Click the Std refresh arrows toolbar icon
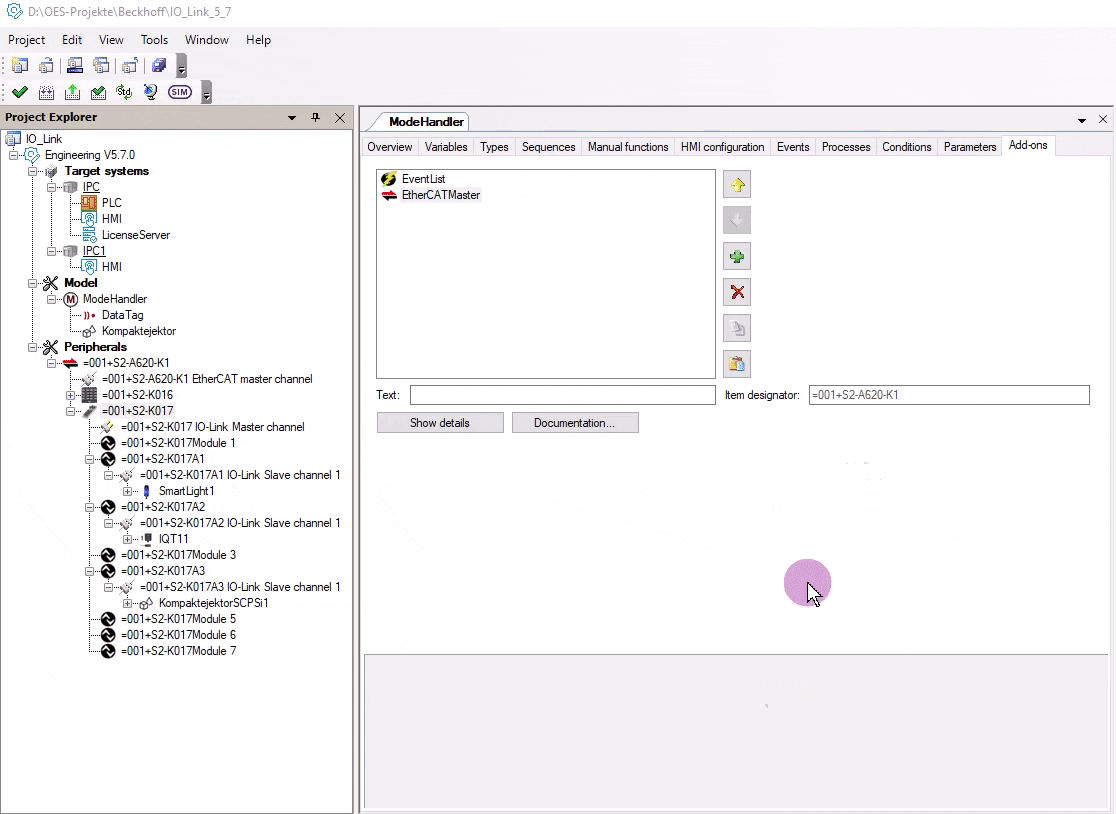Image resolution: width=1116 pixels, height=814 pixels. pyautogui.click(x=123, y=92)
